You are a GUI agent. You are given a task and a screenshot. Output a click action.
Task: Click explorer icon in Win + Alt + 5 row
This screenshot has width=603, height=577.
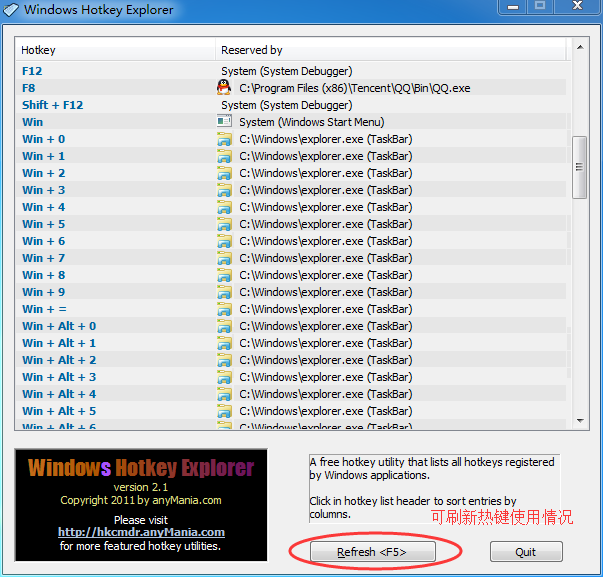click(x=224, y=411)
